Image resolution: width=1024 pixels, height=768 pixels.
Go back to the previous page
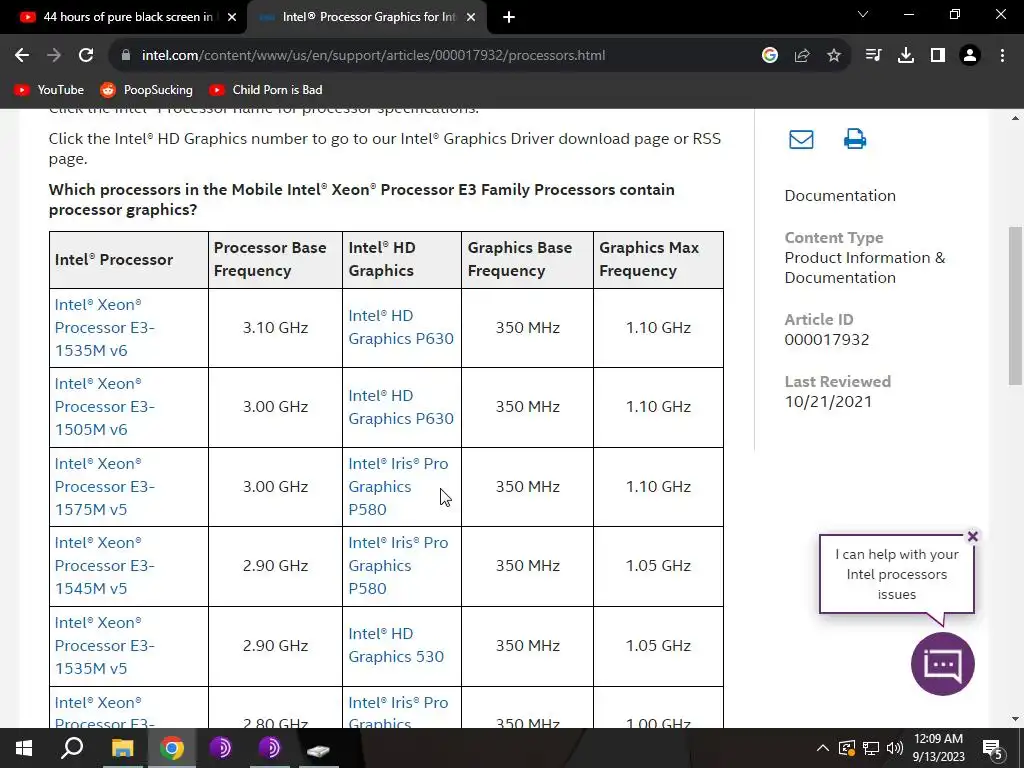[x=22, y=56]
